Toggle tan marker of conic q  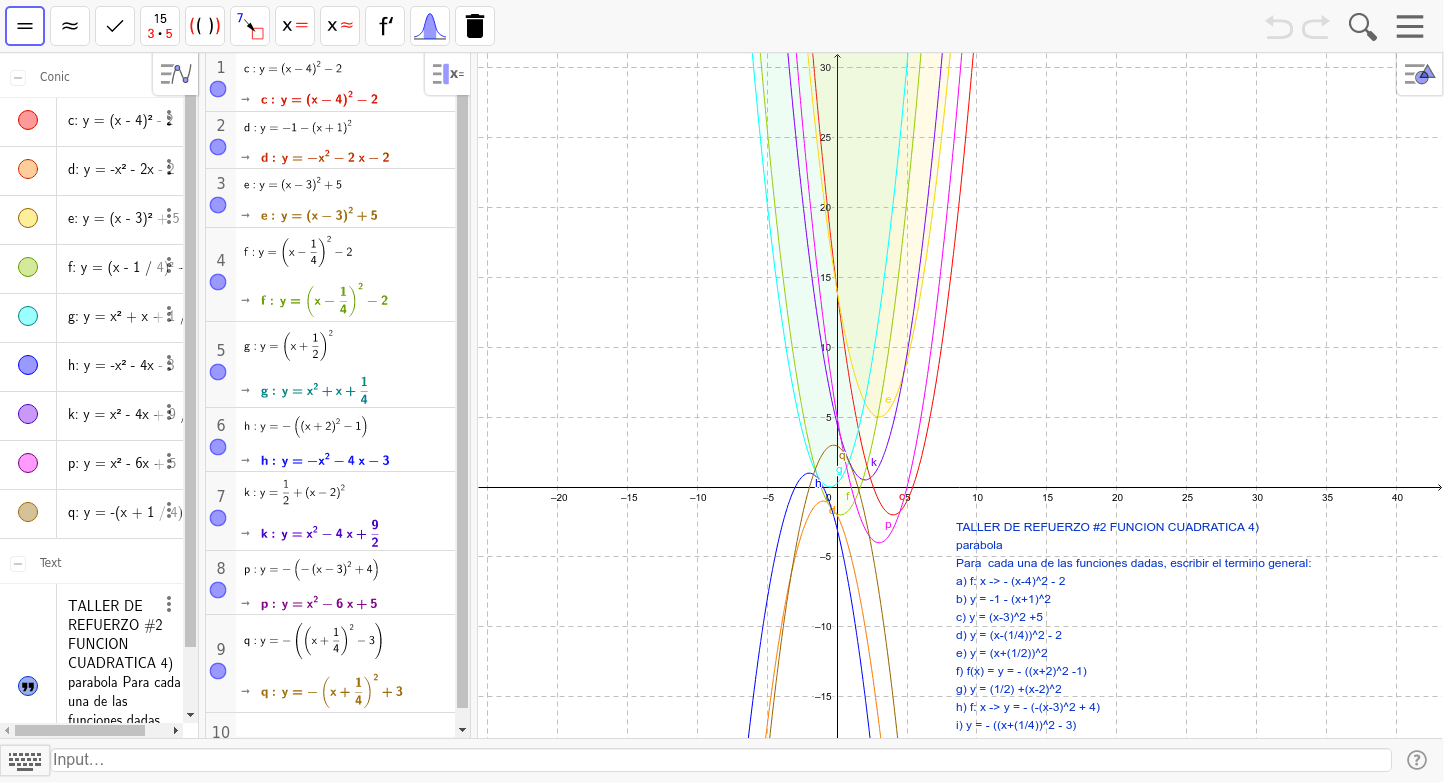click(x=28, y=512)
